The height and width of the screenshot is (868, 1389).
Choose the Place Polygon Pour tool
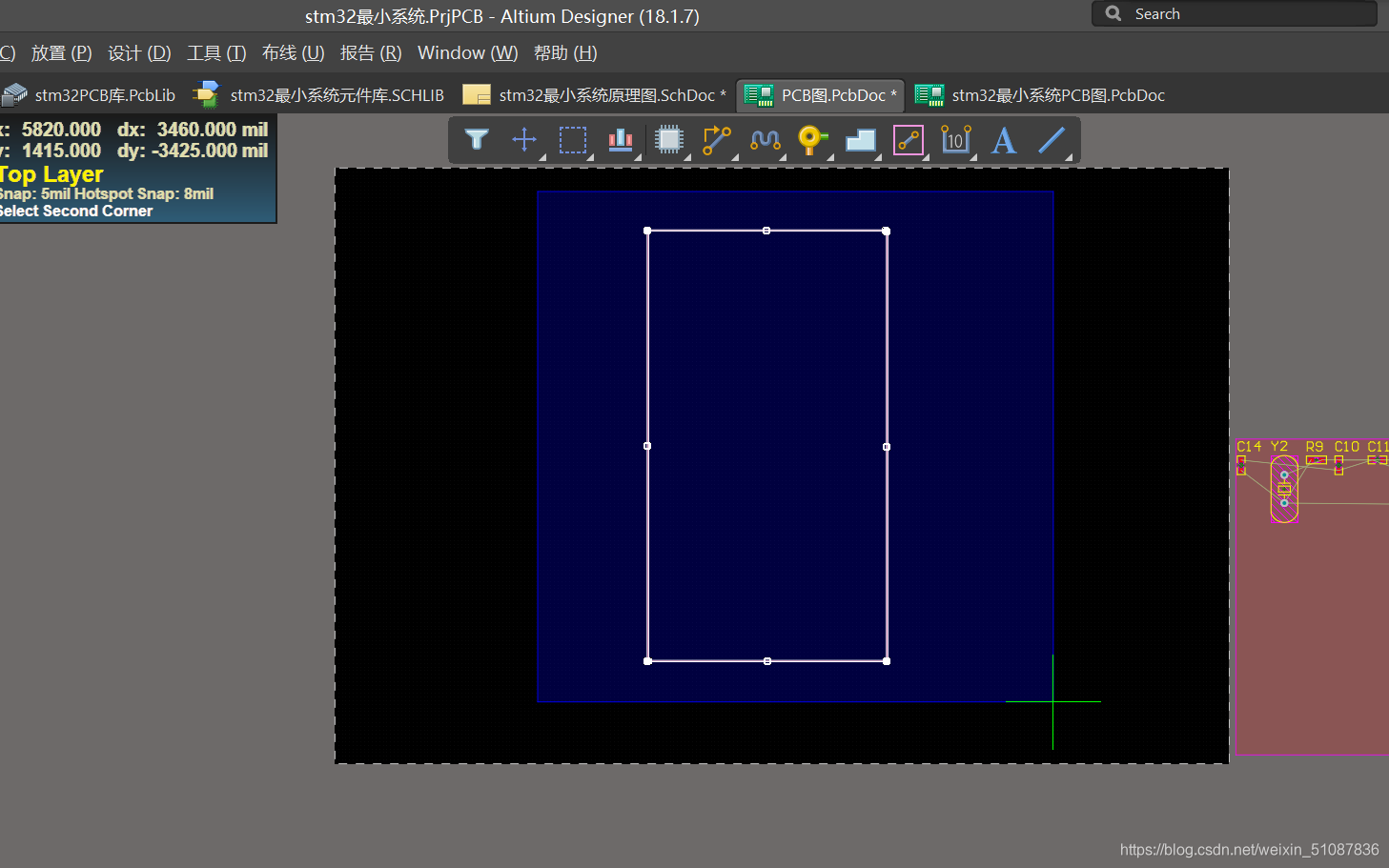coord(861,140)
